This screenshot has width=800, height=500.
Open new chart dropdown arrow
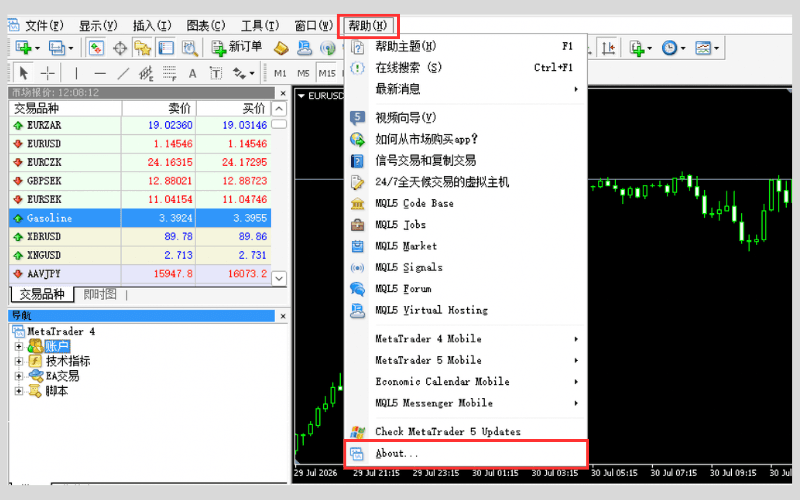(x=37, y=48)
